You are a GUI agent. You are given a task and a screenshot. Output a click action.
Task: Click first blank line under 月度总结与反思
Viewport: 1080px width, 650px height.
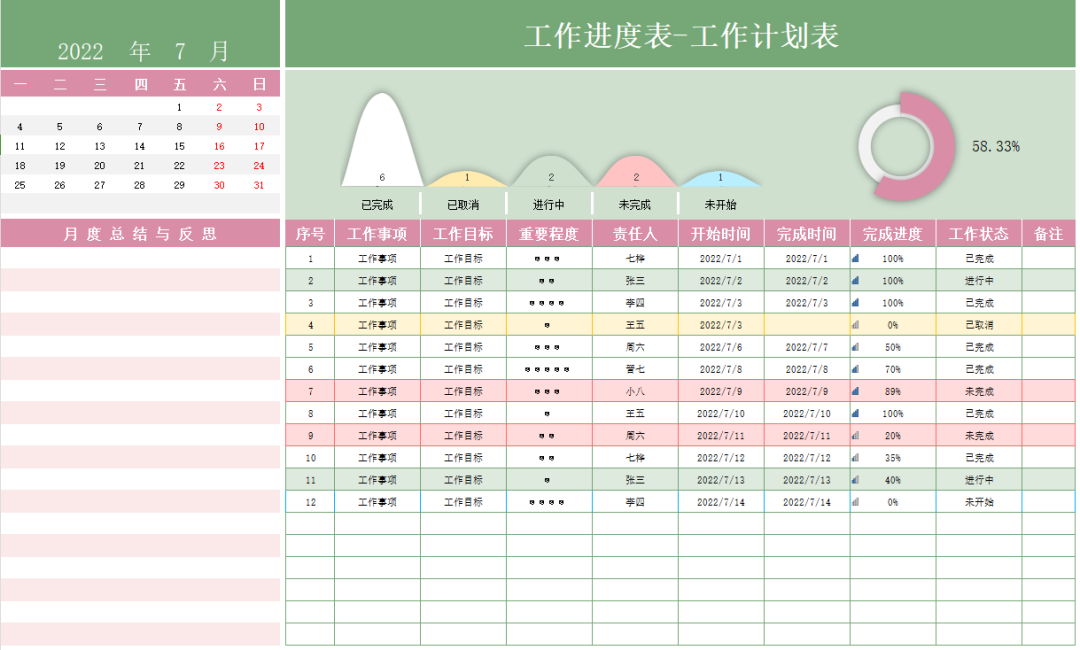pyautogui.click(x=141, y=258)
